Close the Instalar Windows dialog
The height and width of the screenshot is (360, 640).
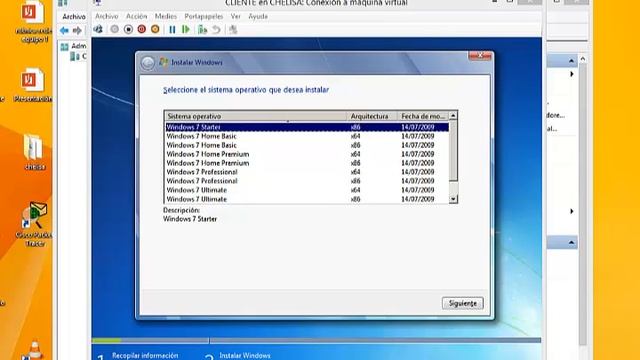tap(480, 56)
